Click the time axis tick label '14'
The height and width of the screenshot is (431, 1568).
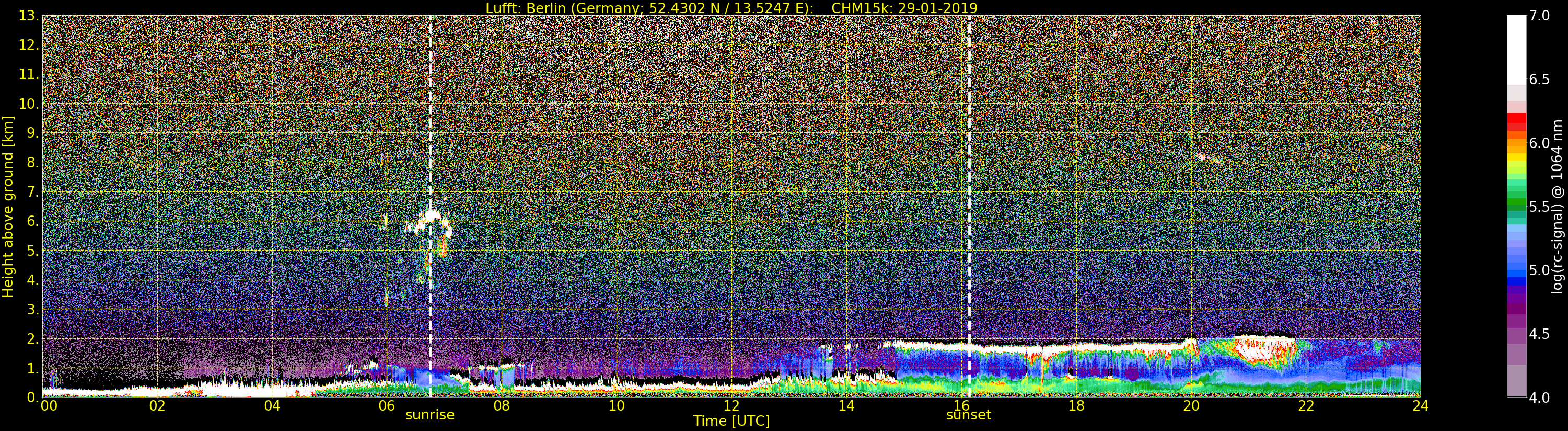pos(846,406)
